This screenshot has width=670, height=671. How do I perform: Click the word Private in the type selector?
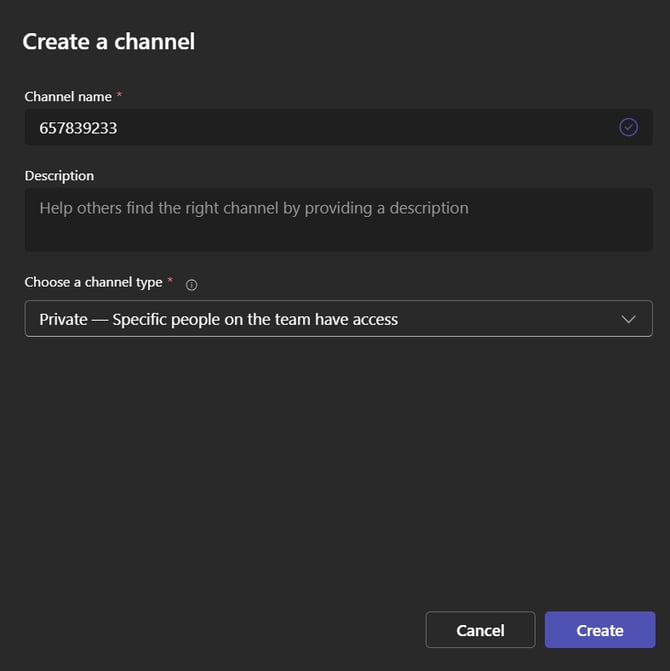click(63, 319)
